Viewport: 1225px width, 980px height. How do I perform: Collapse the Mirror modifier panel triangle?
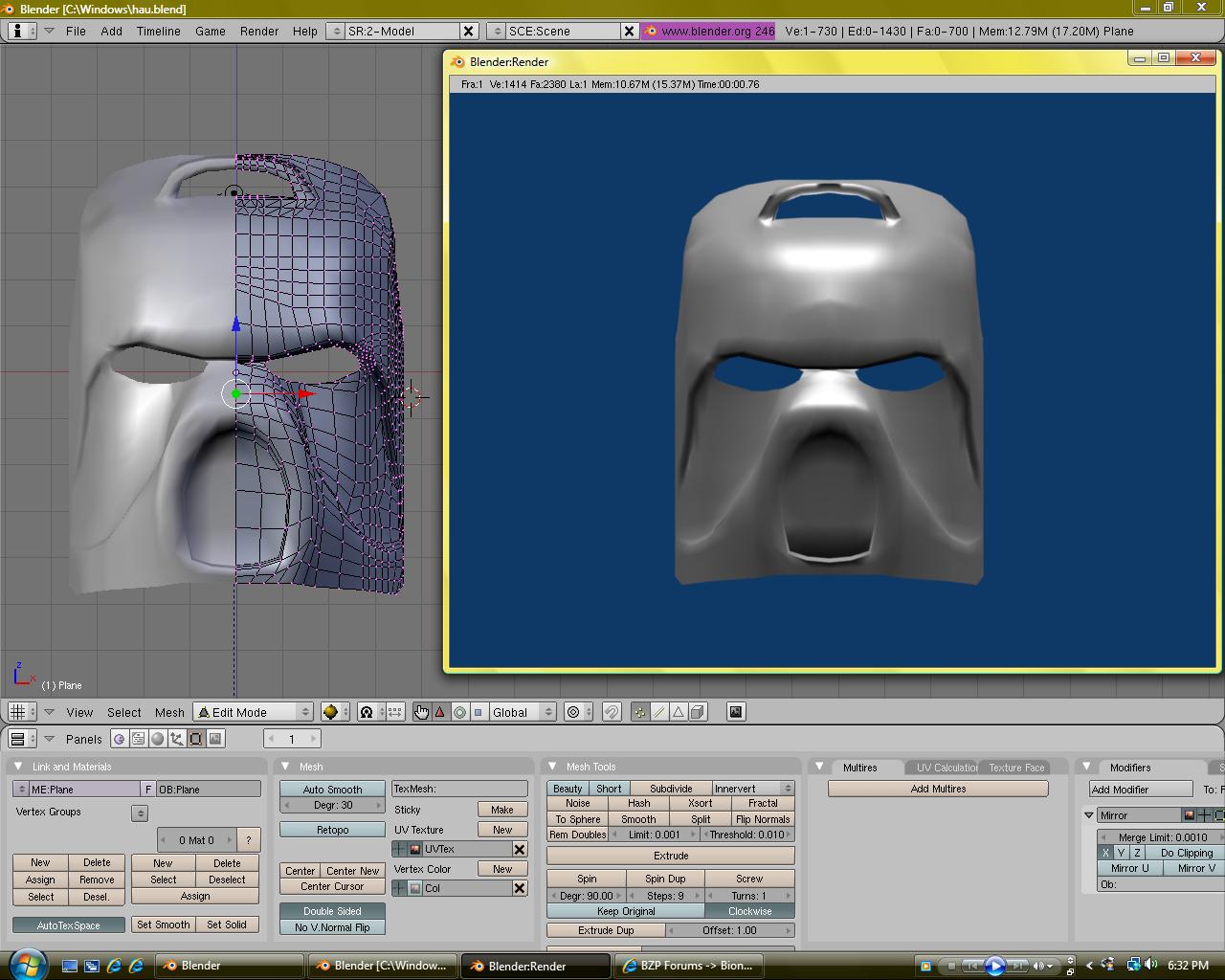(1089, 815)
